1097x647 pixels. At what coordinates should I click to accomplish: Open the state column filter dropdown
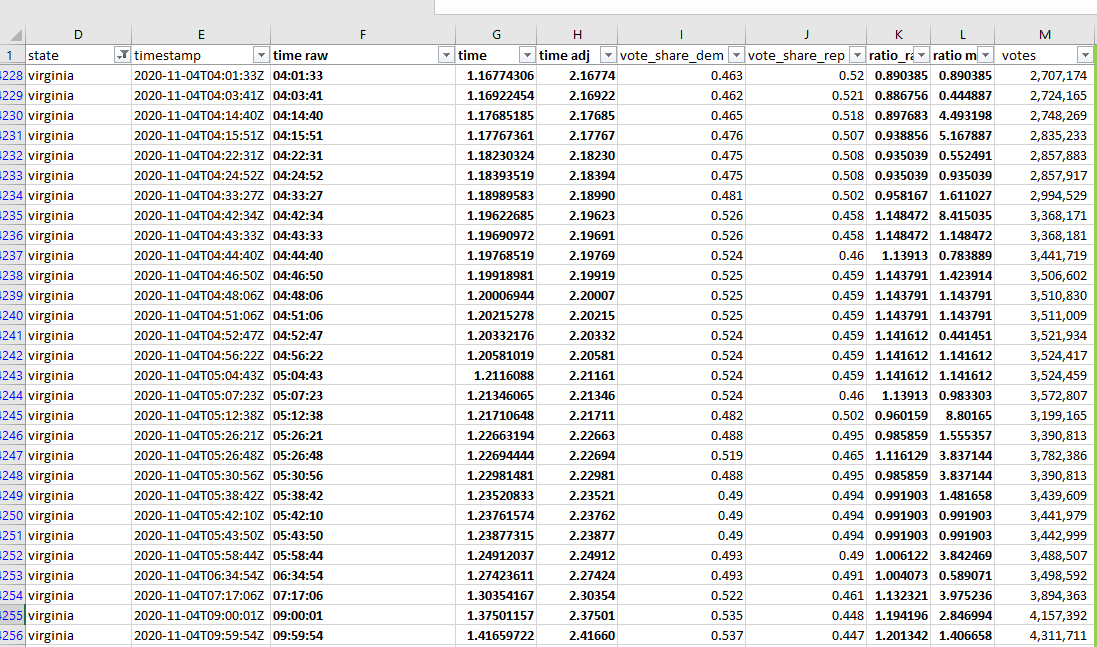tap(122, 55)
